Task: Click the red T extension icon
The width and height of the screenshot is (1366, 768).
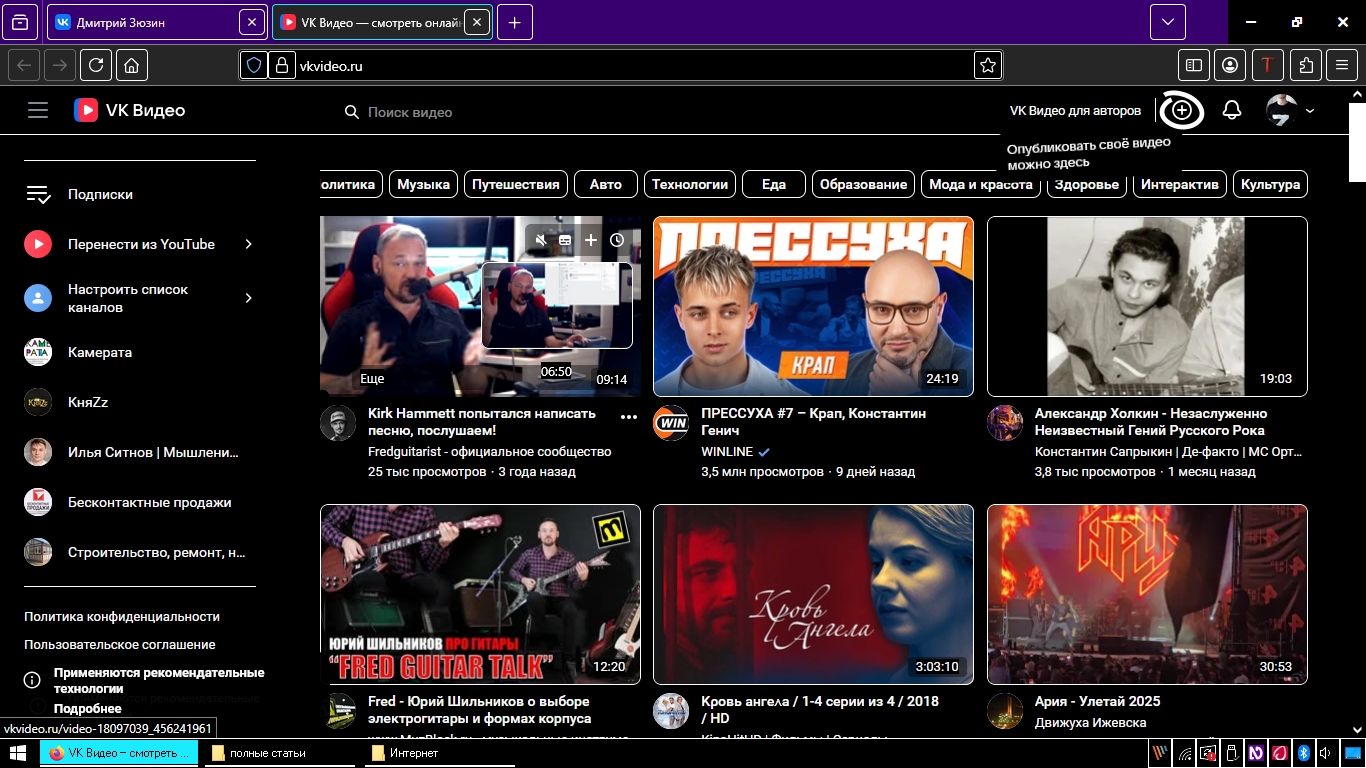Action: coord(1268,65)
